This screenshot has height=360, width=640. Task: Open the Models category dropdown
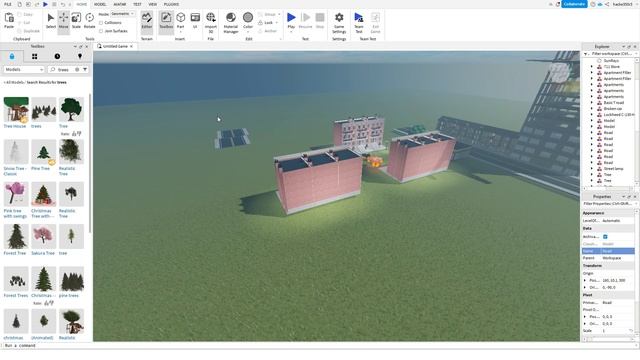pyautogui.click(x=24, y=70)
